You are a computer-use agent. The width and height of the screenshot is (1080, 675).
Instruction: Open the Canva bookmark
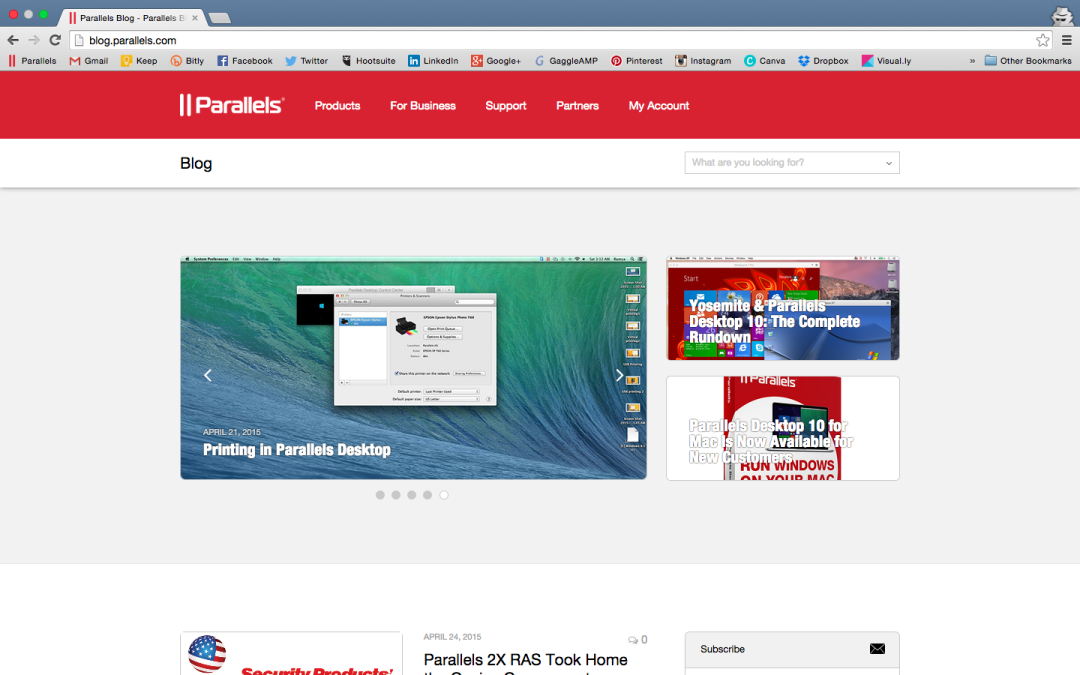click(x=765, y=61)
